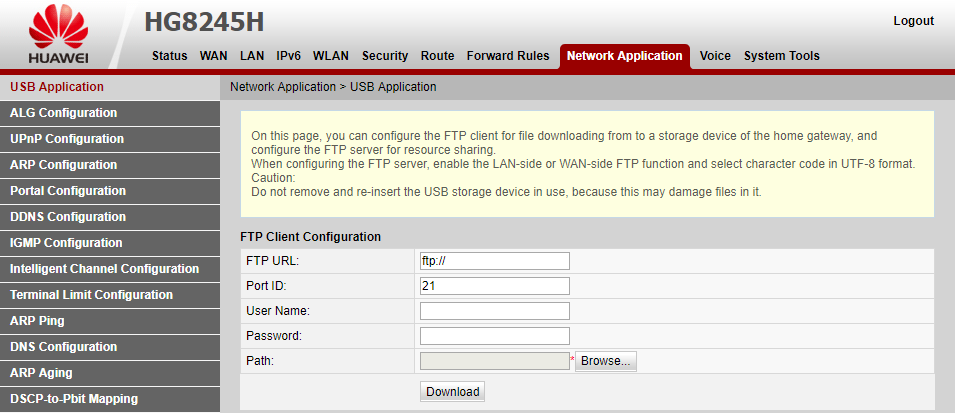
Task: Click the User Name text box
Action: [x=495, y=311]
